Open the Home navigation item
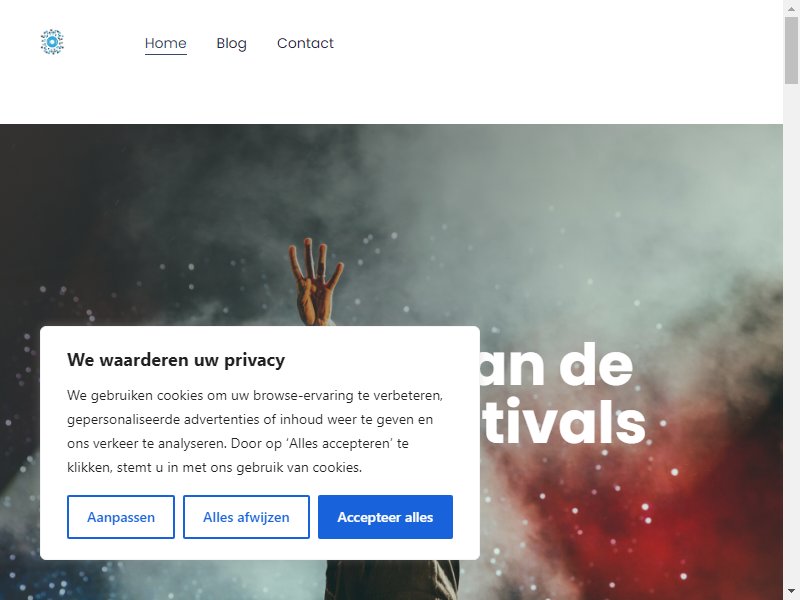Screen dimensions: 800x600 click(166, 43)
